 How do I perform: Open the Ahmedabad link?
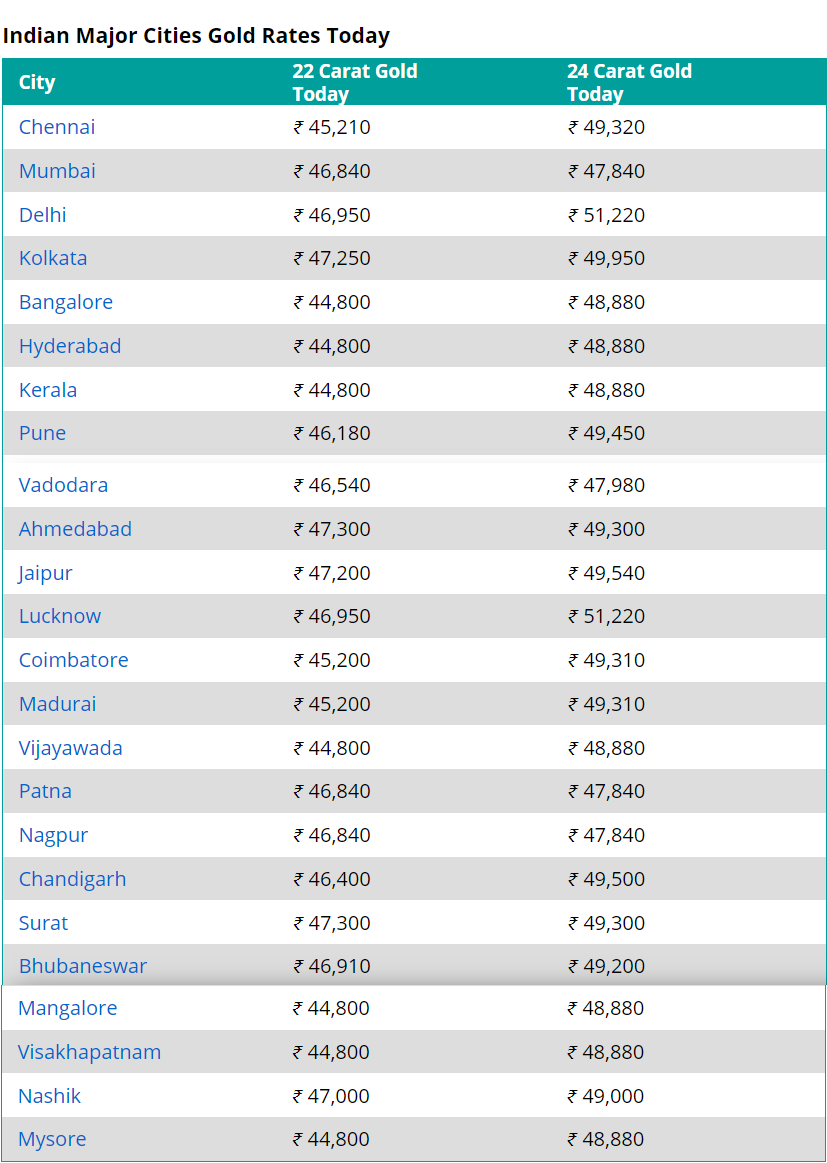point(75,528)
